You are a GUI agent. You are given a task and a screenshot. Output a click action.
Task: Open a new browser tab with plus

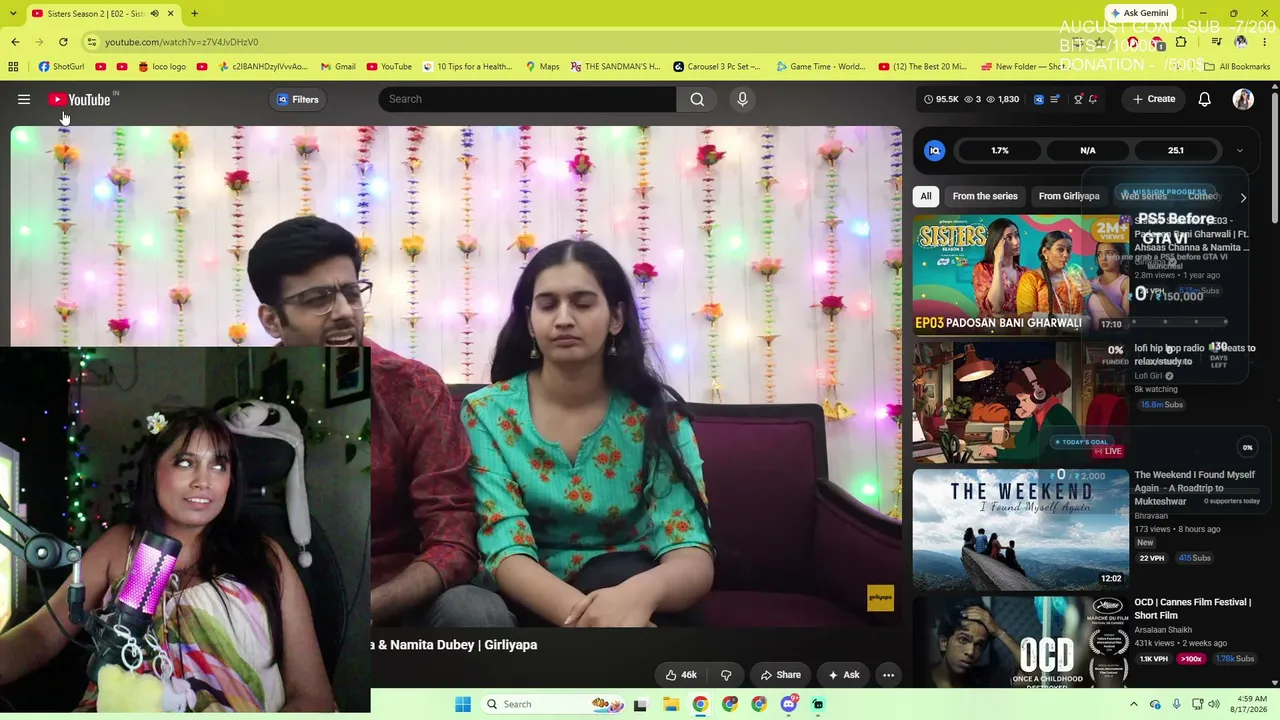(x=194, y=13)
